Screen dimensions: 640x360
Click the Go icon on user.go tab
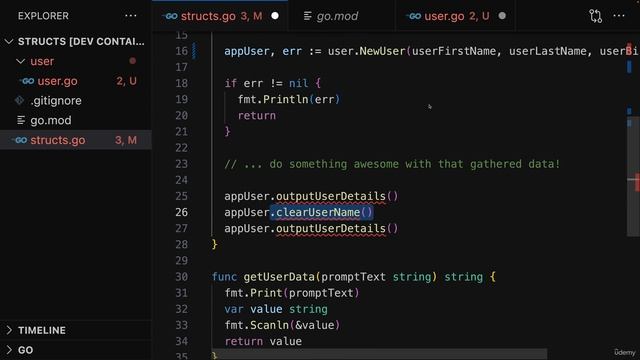coord(414,16)
